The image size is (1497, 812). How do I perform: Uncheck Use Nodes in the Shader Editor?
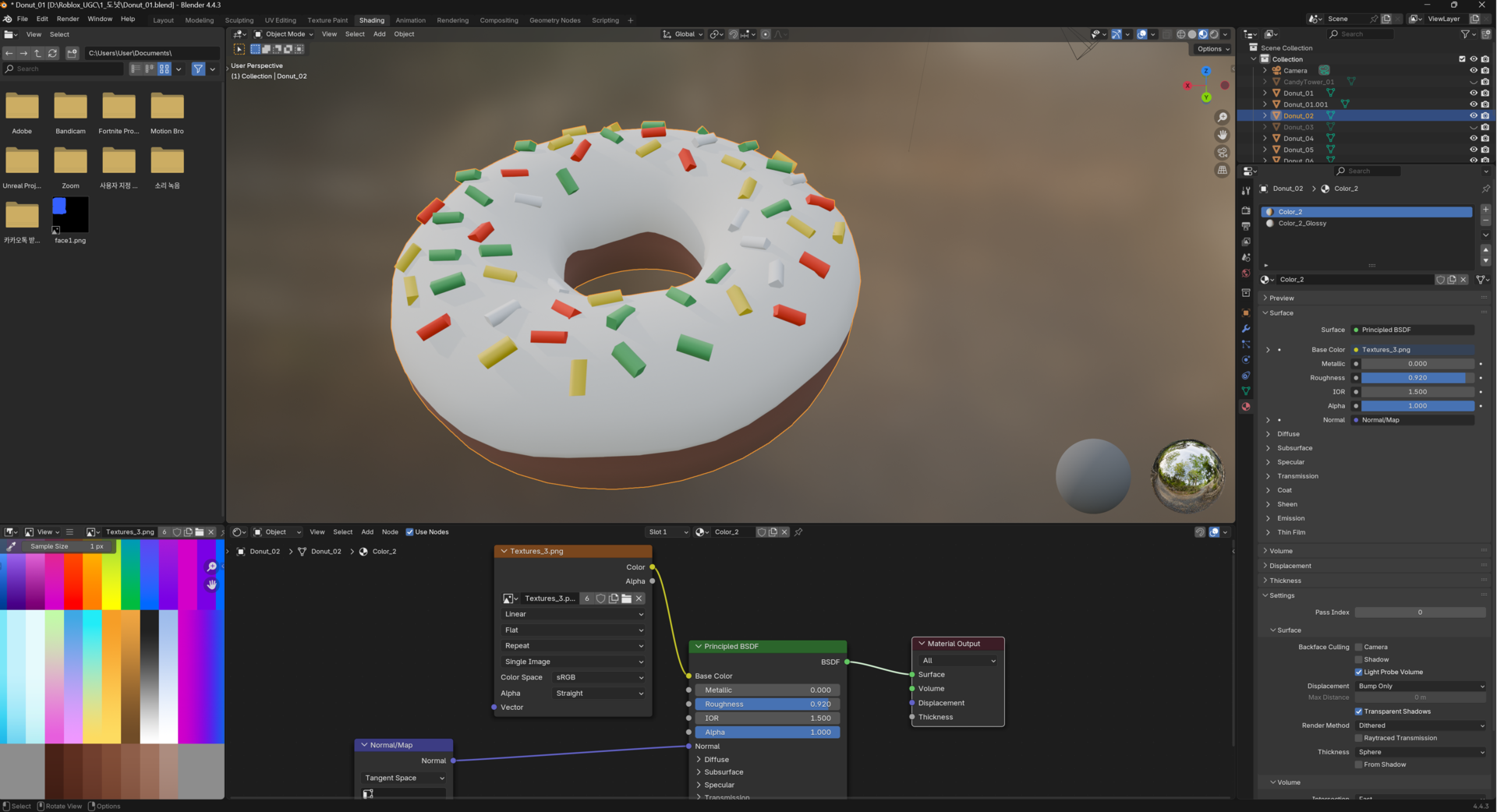pos(411,532)
